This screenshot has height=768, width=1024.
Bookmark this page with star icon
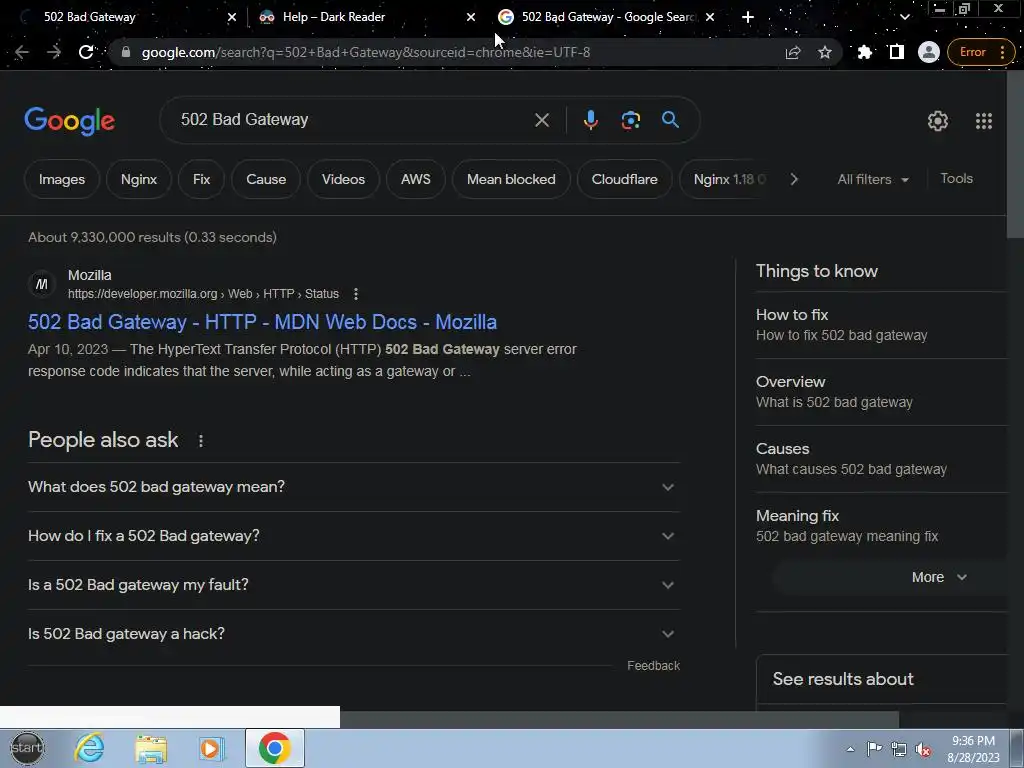coord(825,52)
